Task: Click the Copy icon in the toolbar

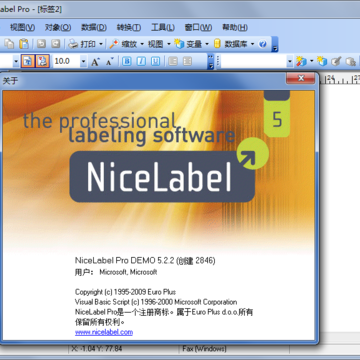Action: (10, 44)
